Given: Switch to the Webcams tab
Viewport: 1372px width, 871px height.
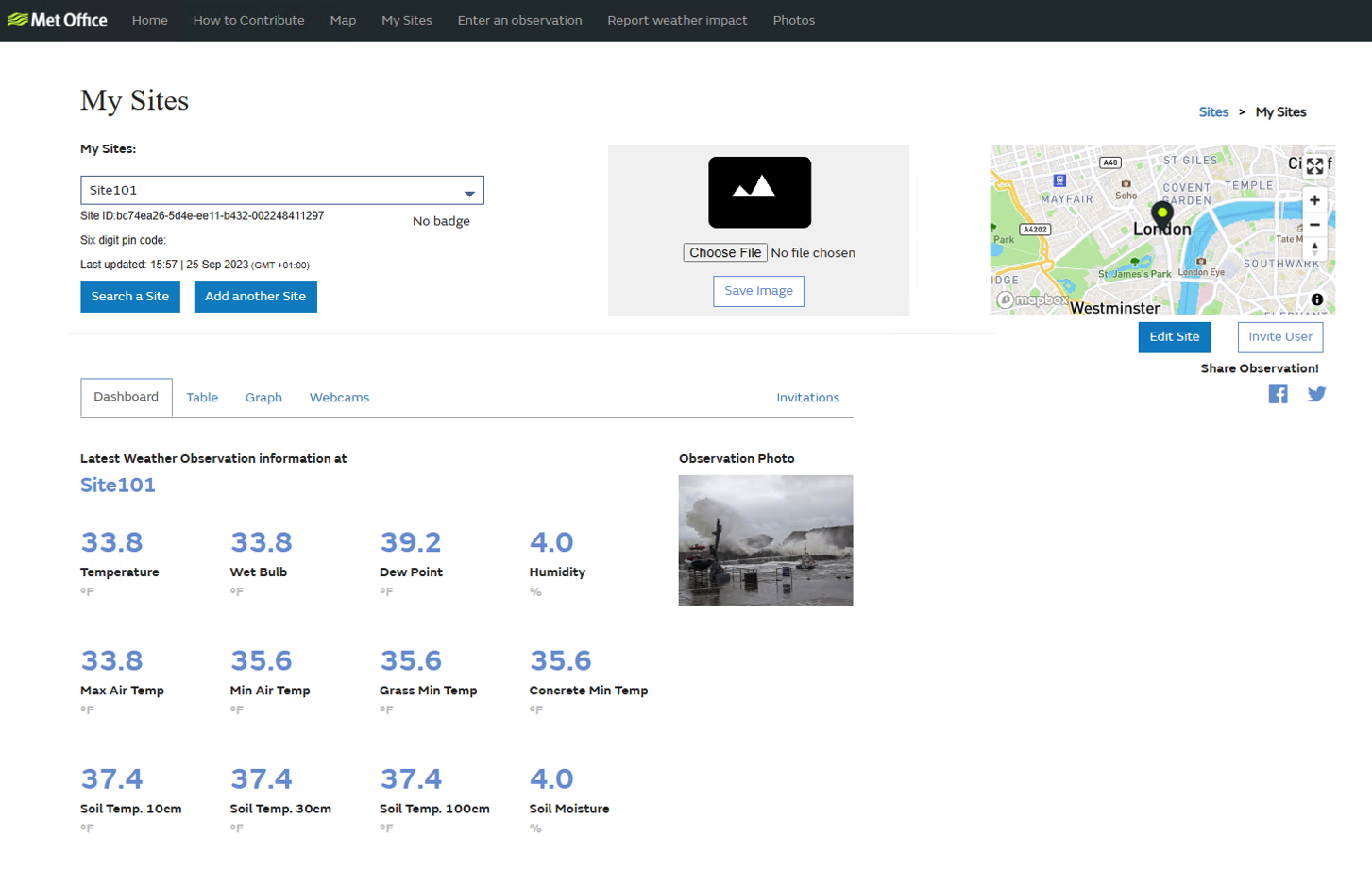Looking at the screenshot, I should point(339,398).
